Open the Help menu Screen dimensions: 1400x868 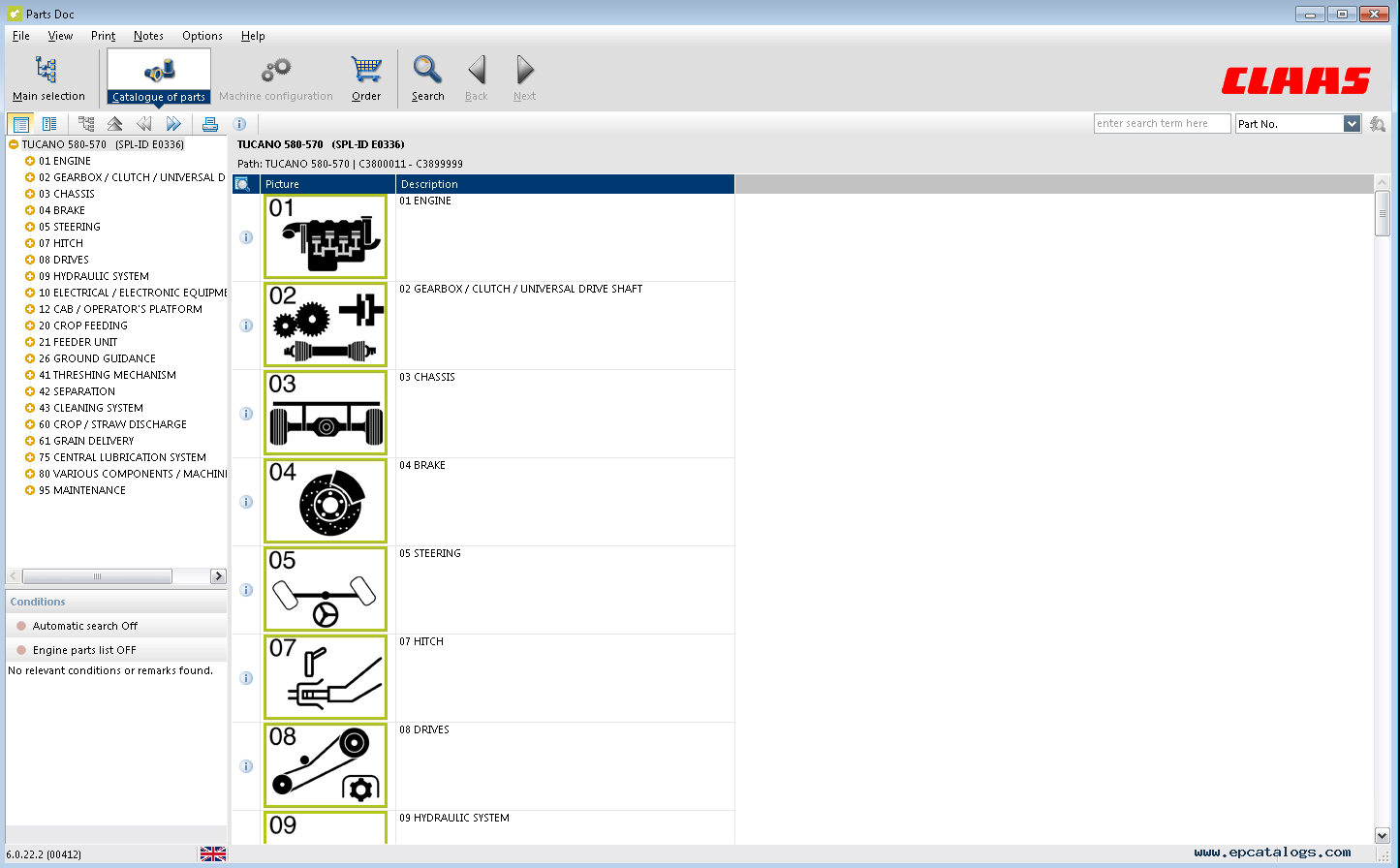tap(253, 36)
